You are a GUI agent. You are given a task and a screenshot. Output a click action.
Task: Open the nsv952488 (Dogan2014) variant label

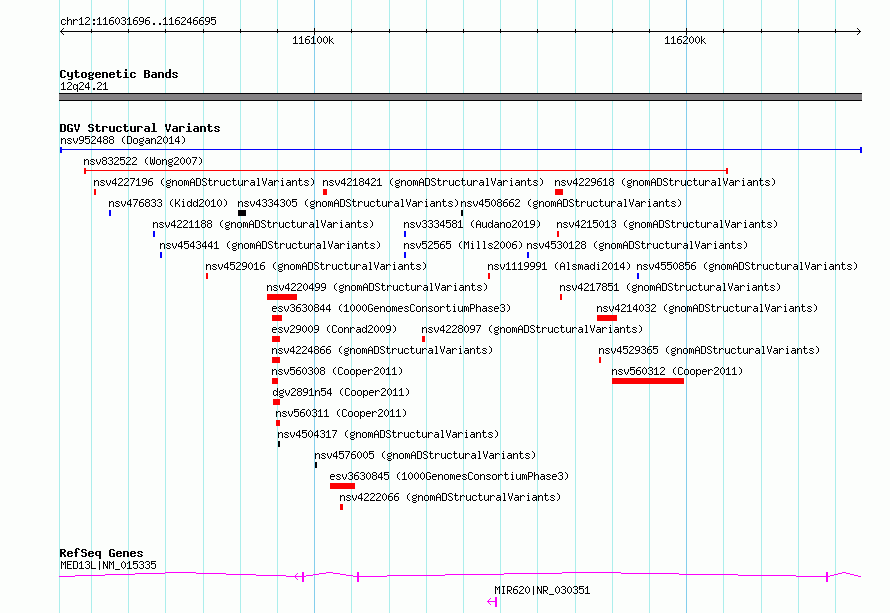pos(123,140)
